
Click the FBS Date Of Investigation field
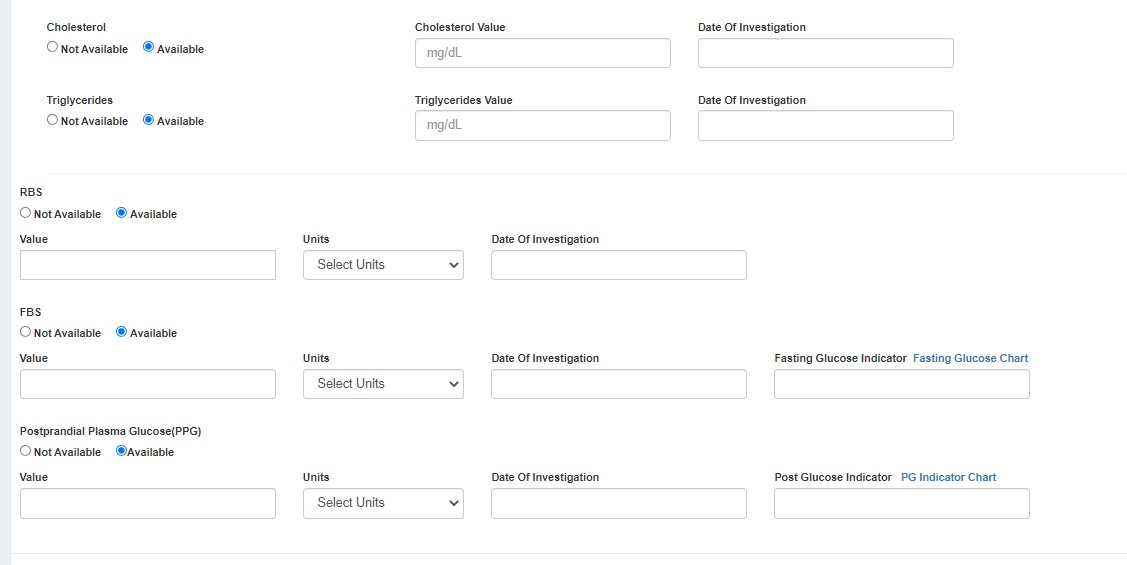click(618, 384)
